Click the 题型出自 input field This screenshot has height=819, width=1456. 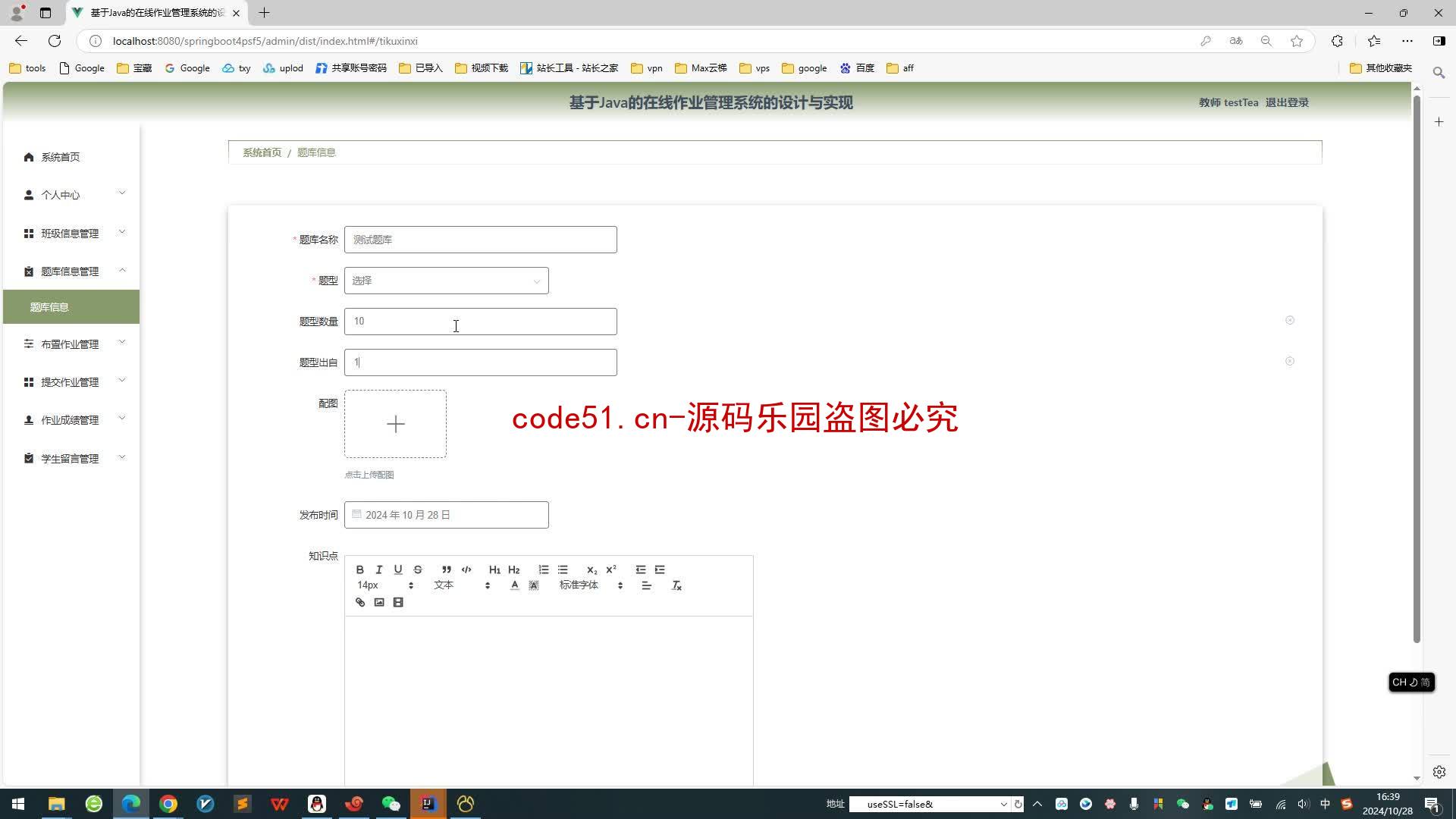[x=481, y=362]
